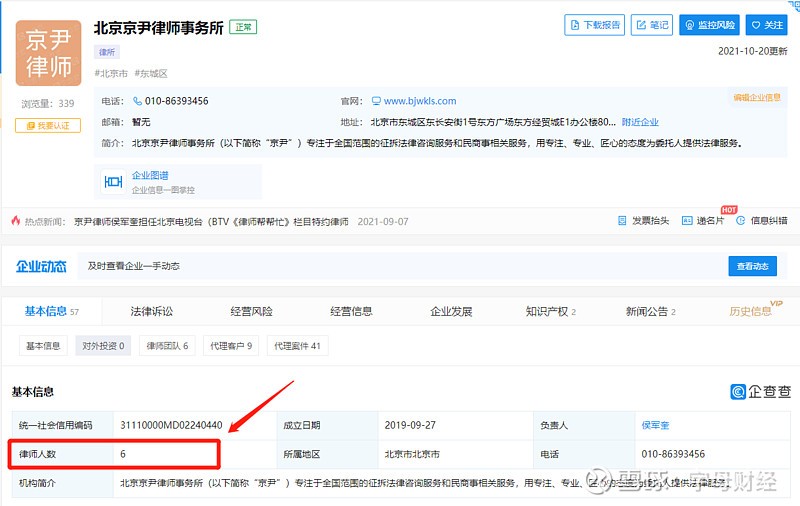
Task: Select the 律师团队 6 sub-tab
Action: (167, 346)
